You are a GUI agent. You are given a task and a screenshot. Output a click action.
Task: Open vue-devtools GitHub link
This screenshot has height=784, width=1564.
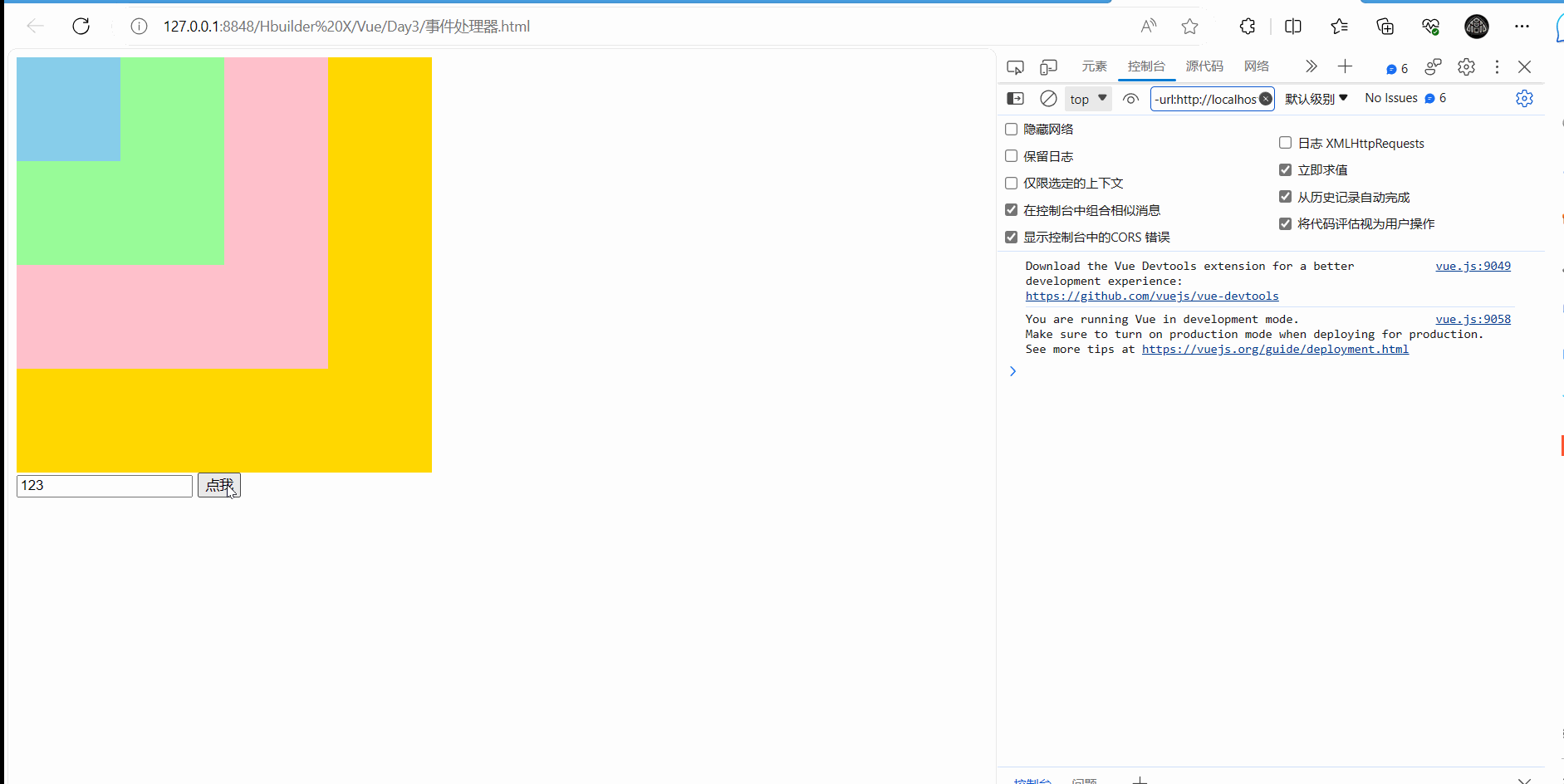1152,296
